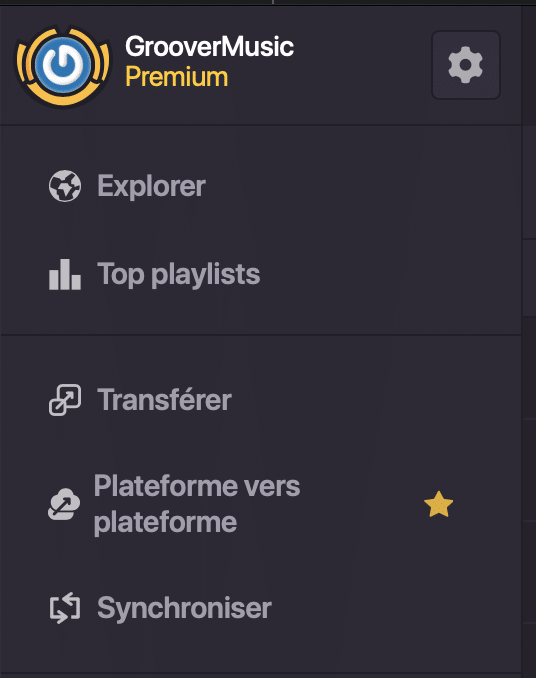Choose Synchroniser from the sidebar

coord(261,608)
